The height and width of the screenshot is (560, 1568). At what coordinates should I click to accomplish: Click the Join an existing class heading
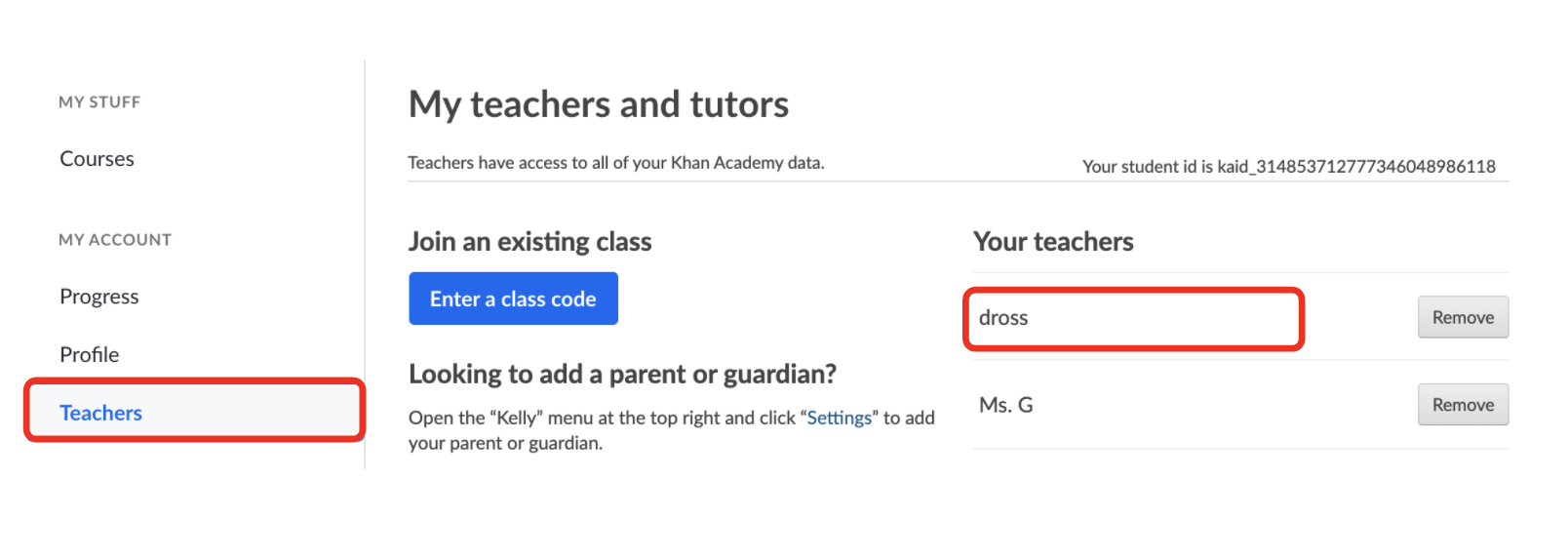point(529,242)
